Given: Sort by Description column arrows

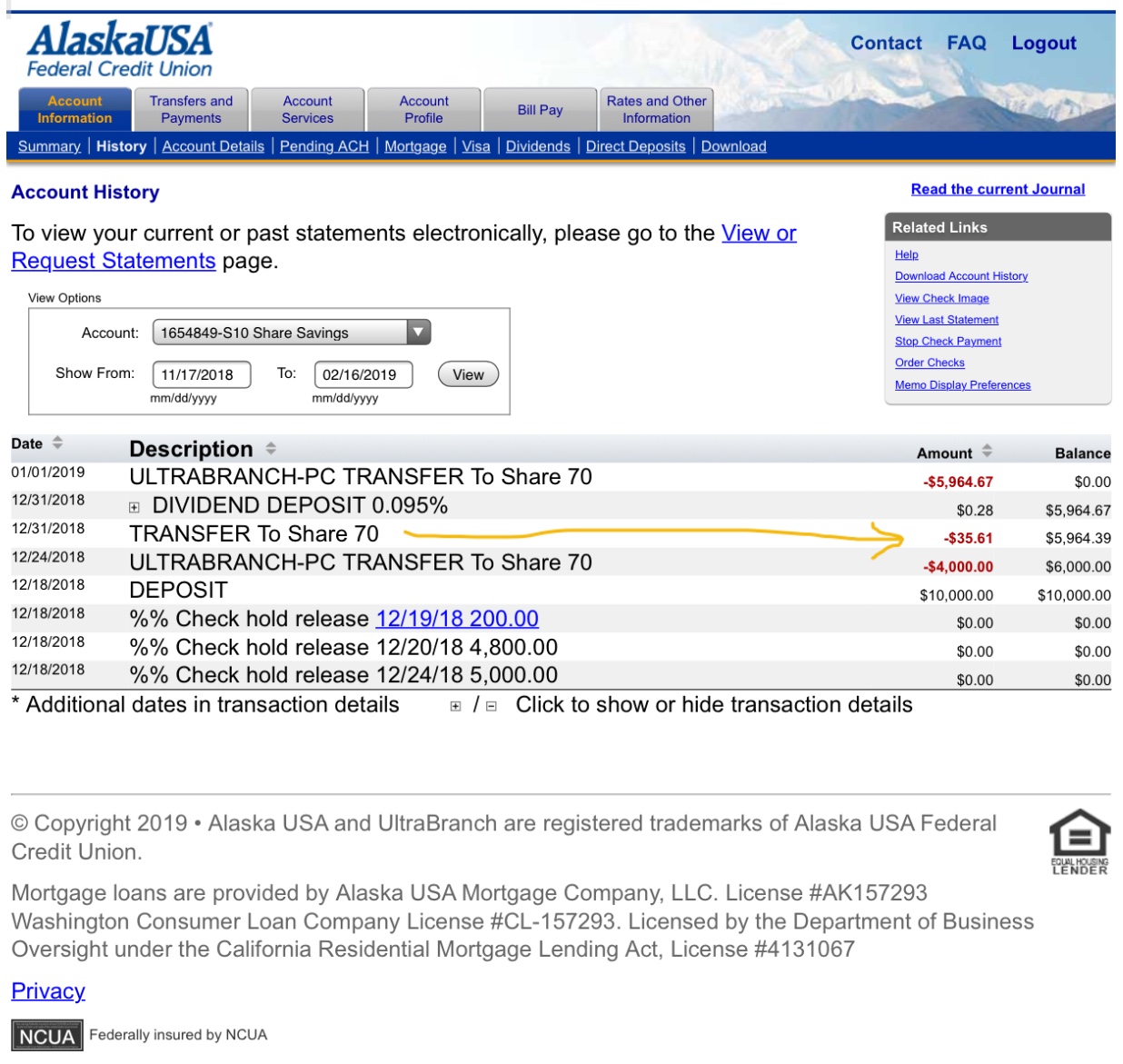Looking at the screenshot, I should coord(271,448).
